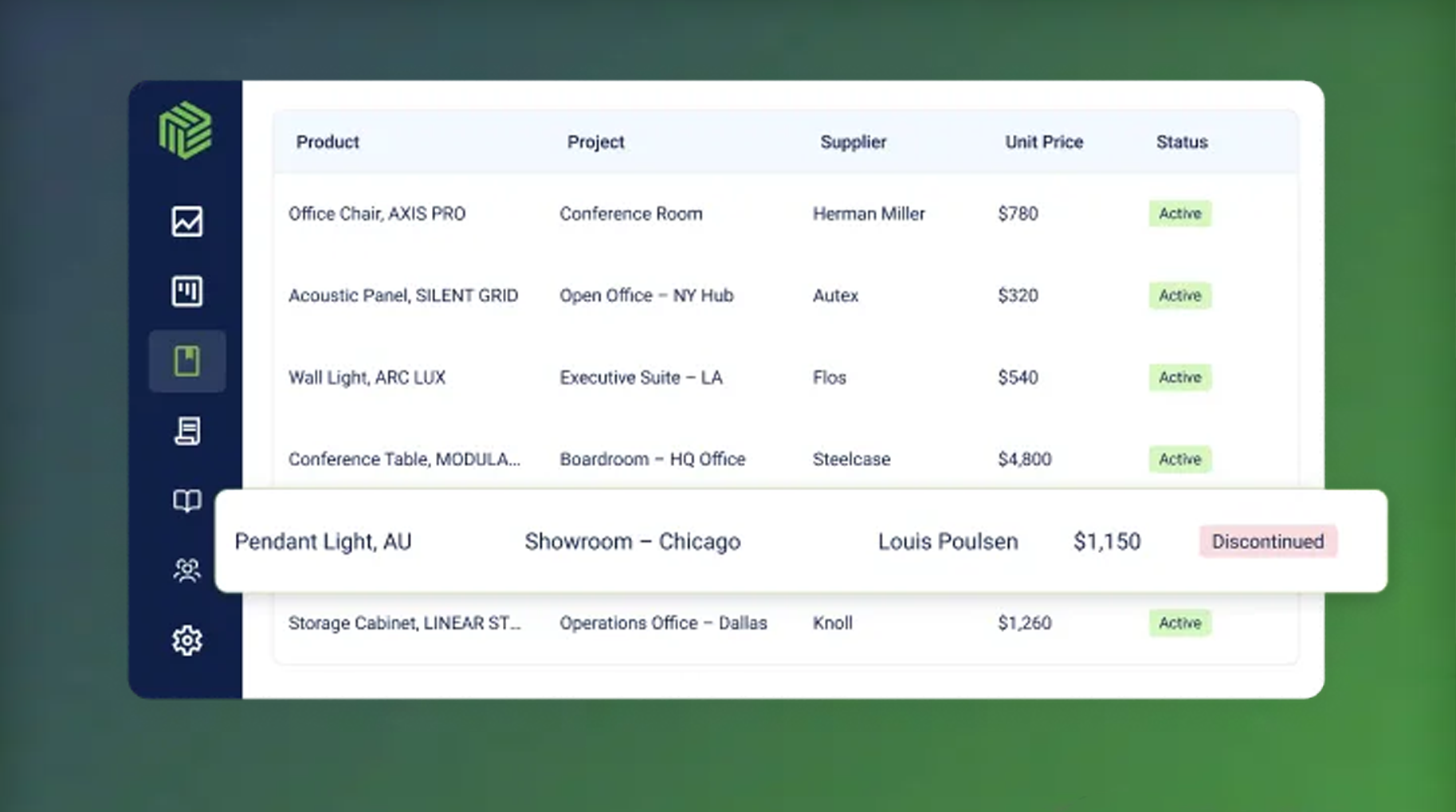
Task: Click the $4,800 unit price
Action: coord(1024,459)
